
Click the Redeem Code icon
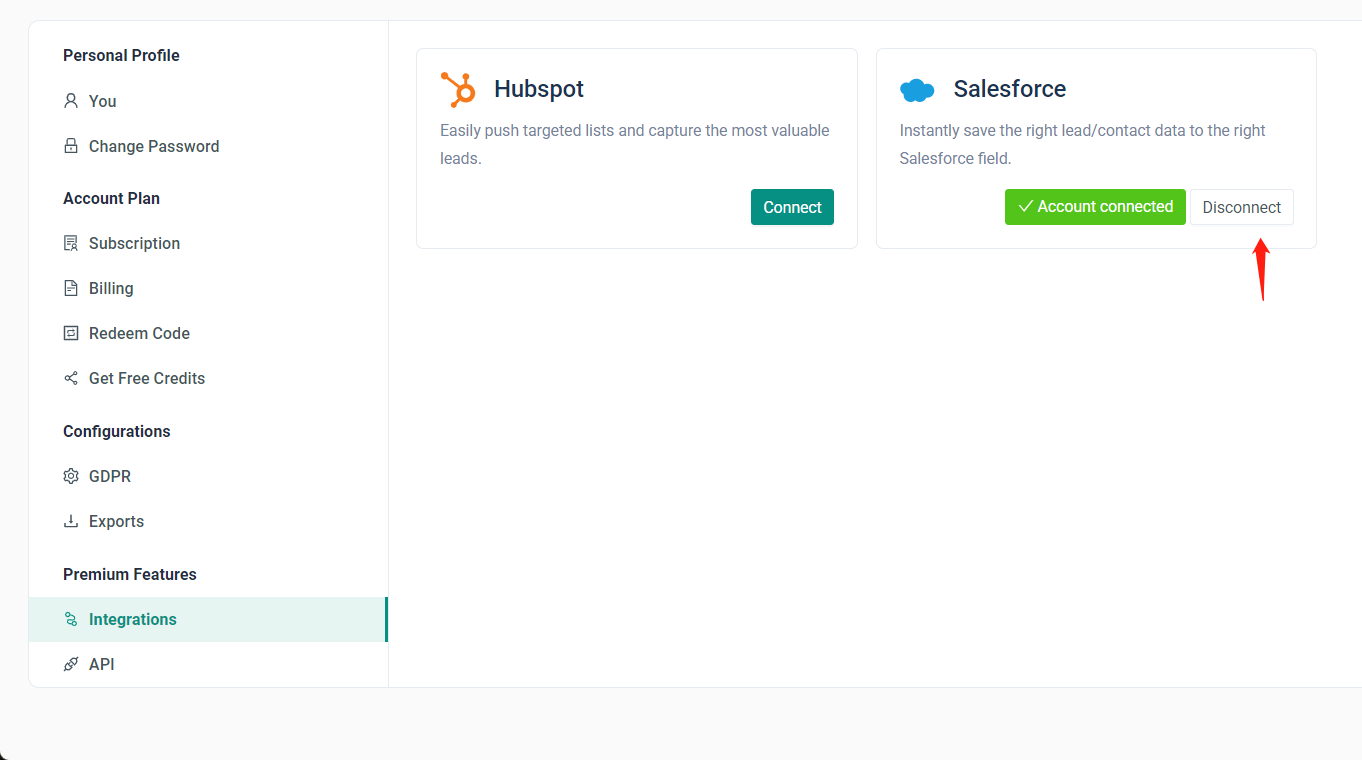[x=71, y=333]
